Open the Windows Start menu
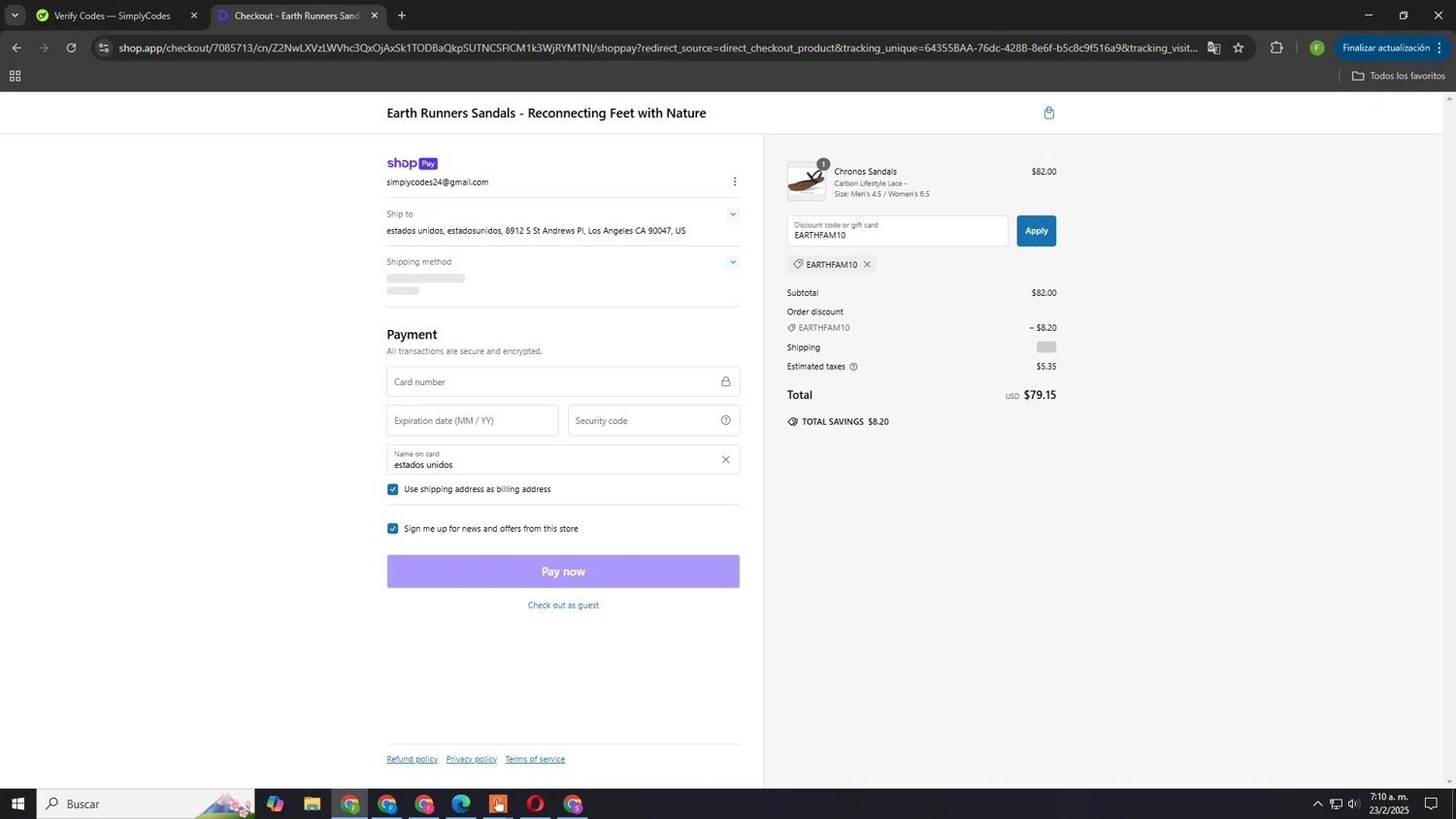 point(17,803)
